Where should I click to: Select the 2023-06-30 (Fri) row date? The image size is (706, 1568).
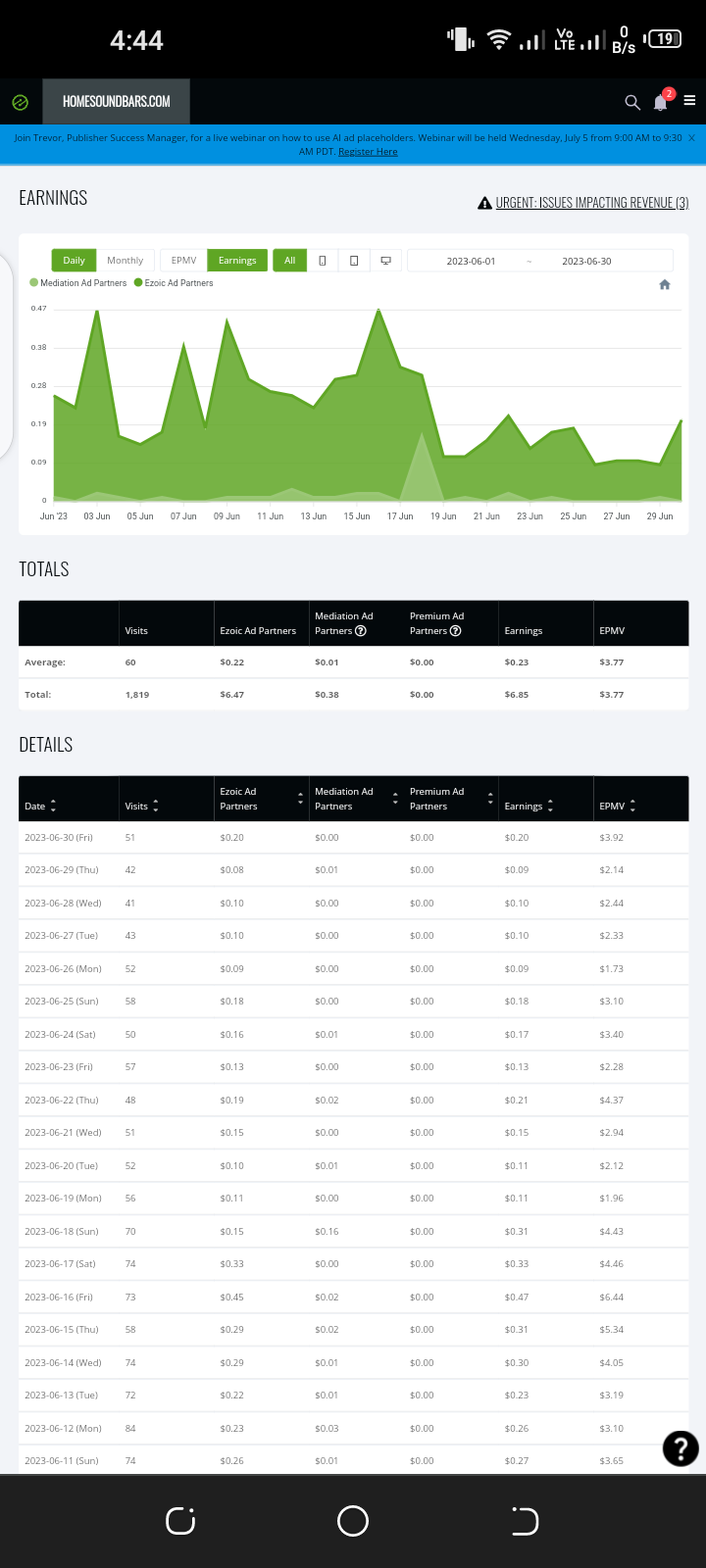pyautogui.click(x=59, y=838)
